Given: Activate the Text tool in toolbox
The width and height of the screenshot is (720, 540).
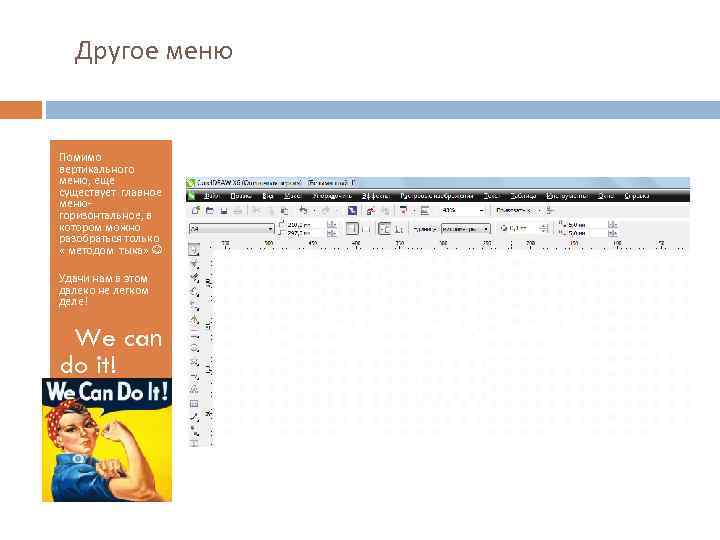Looking at the screenshot, I should (x=194, y=389).
